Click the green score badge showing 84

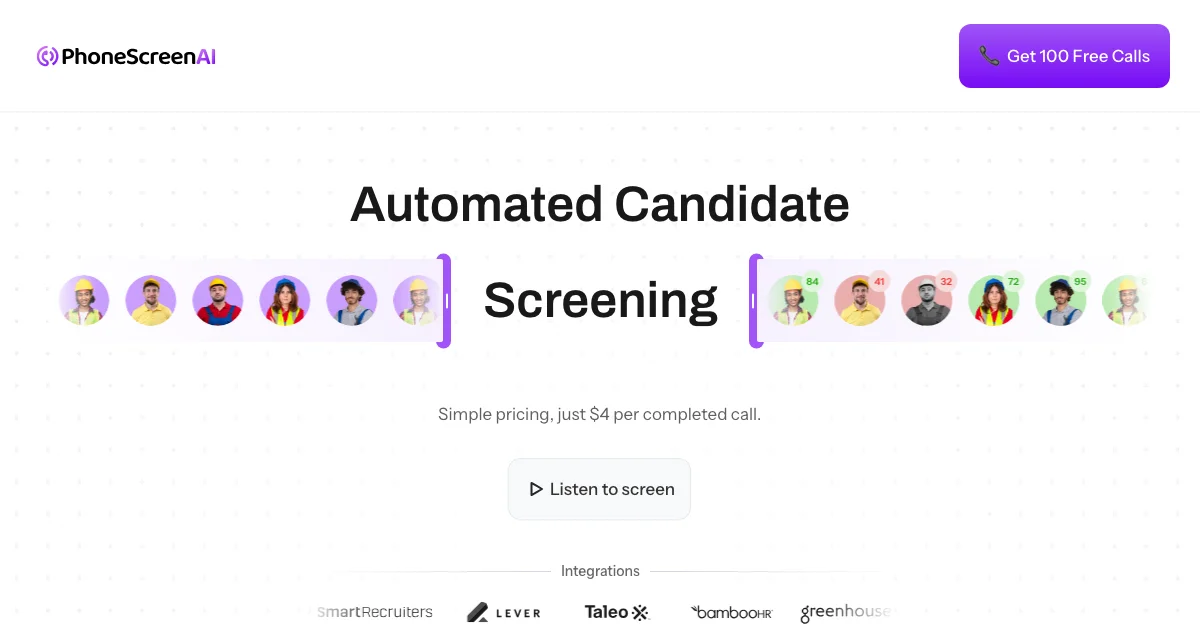tap(811, 281)
